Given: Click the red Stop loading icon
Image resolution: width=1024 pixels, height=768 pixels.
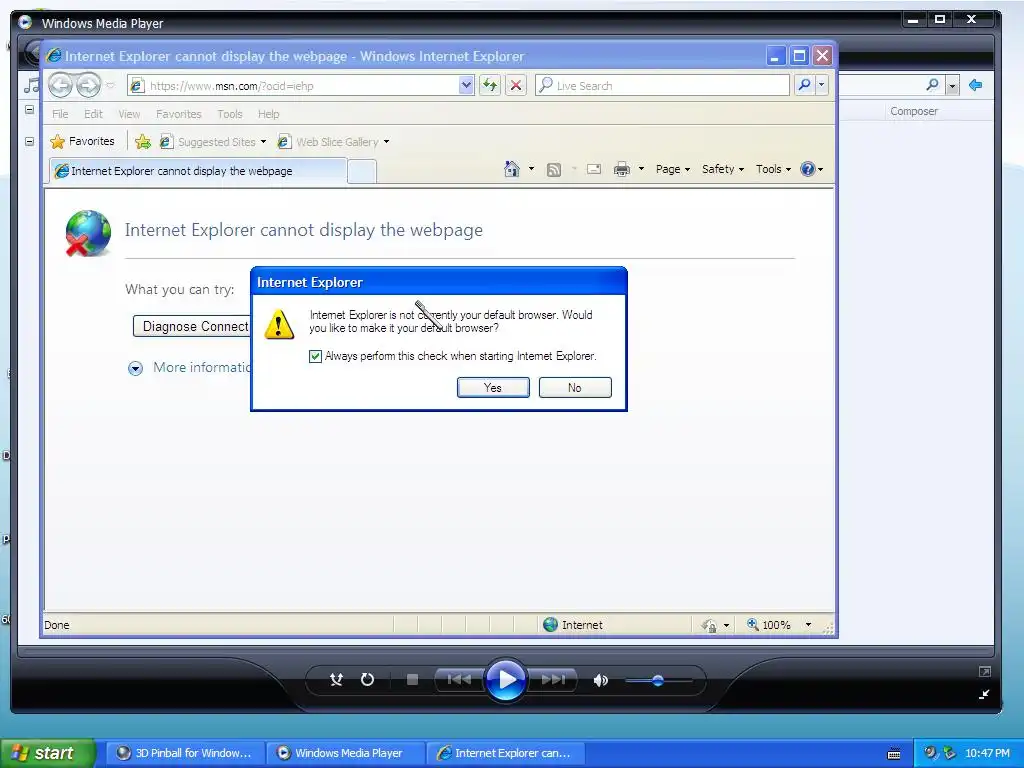Looking at the screenshot, I should tap(516, 85).
